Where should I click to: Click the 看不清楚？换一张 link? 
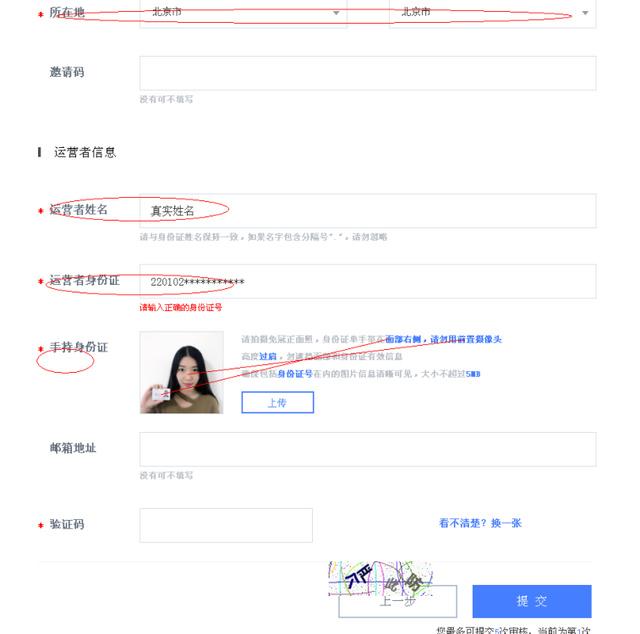pyautogui.click(x=480, y=523)
